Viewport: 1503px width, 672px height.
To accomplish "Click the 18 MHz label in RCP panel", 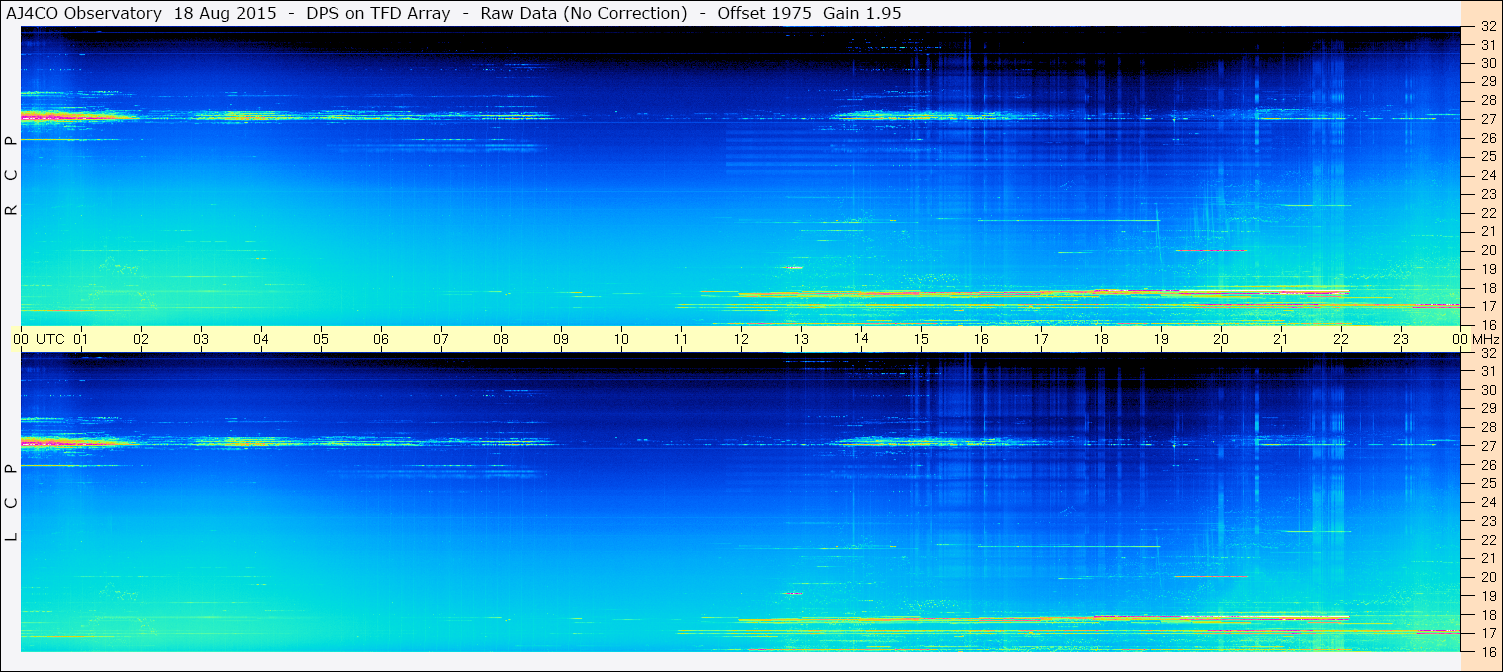I will (1488, 288).
